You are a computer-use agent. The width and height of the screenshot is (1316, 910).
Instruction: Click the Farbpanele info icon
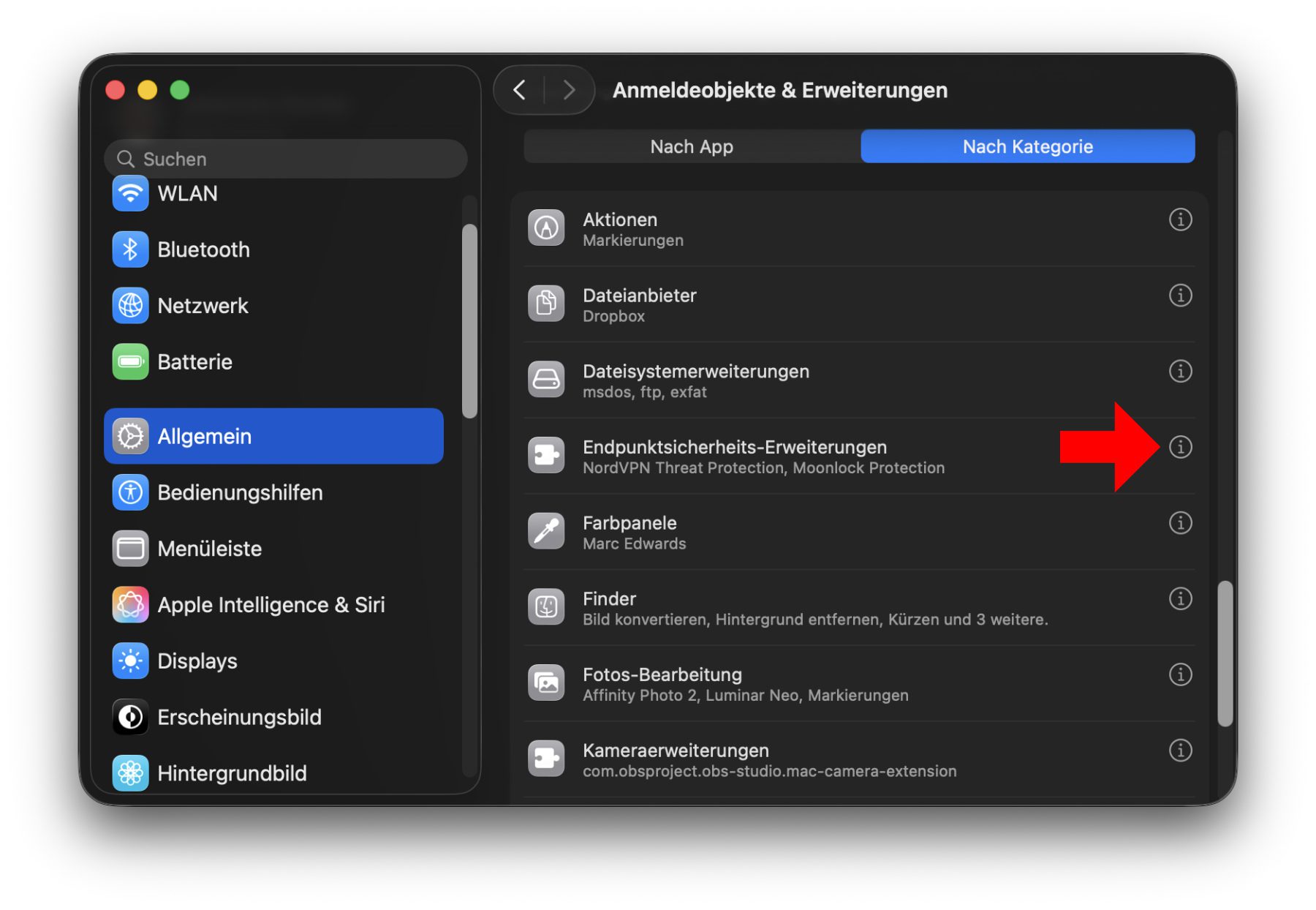(x=1179, y=523)
